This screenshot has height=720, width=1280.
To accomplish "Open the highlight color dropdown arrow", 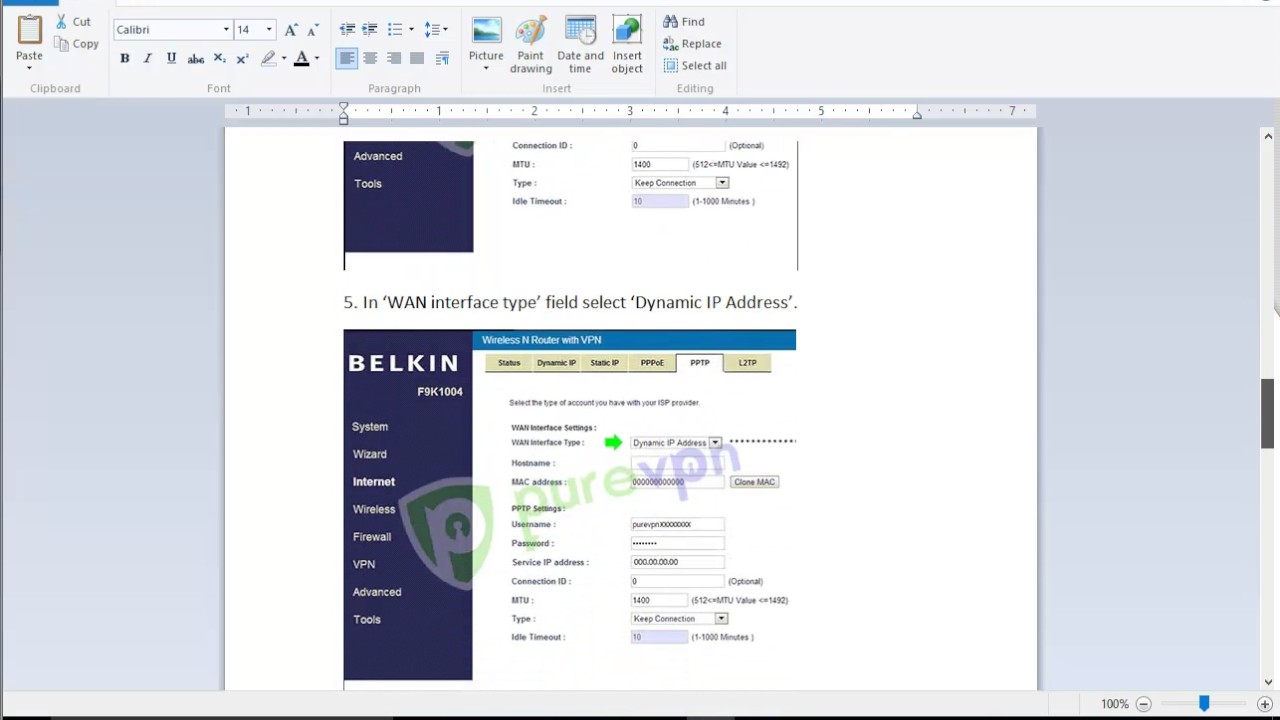I will (283, 58).
